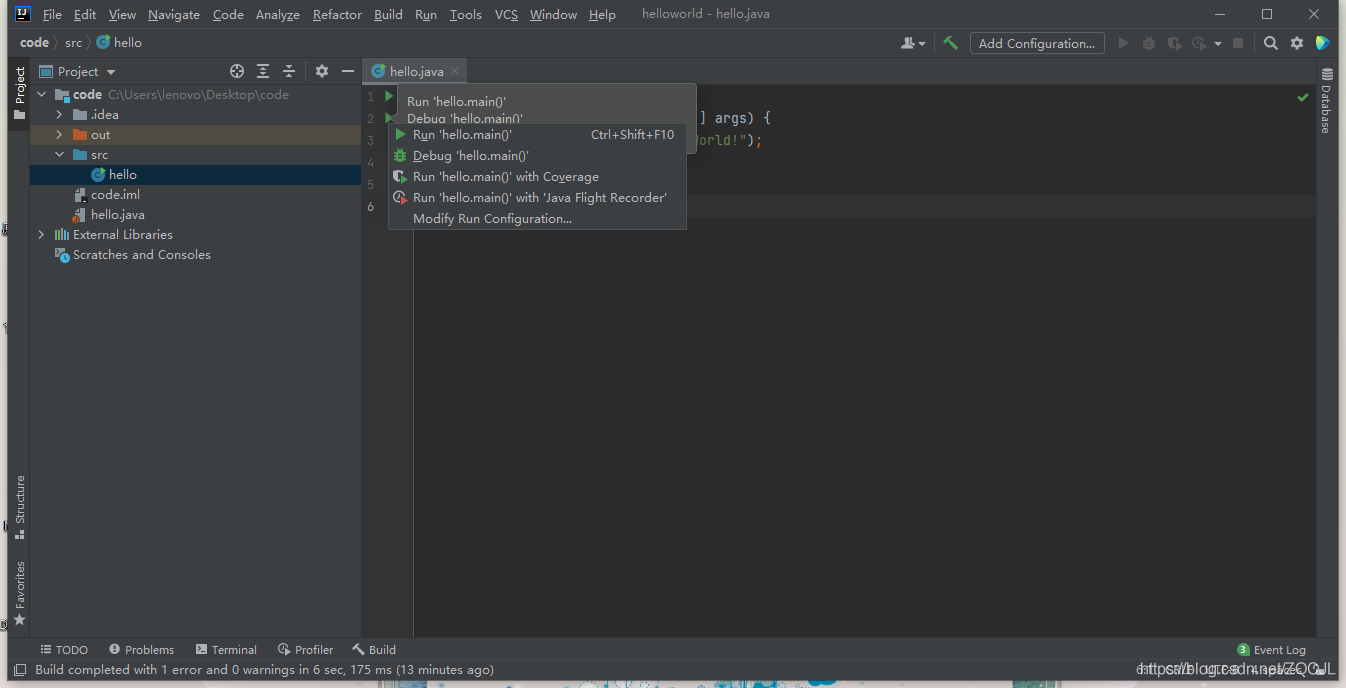Hide the Project tool window
This screenshot has height=688, width=1346.
point(348,71)
